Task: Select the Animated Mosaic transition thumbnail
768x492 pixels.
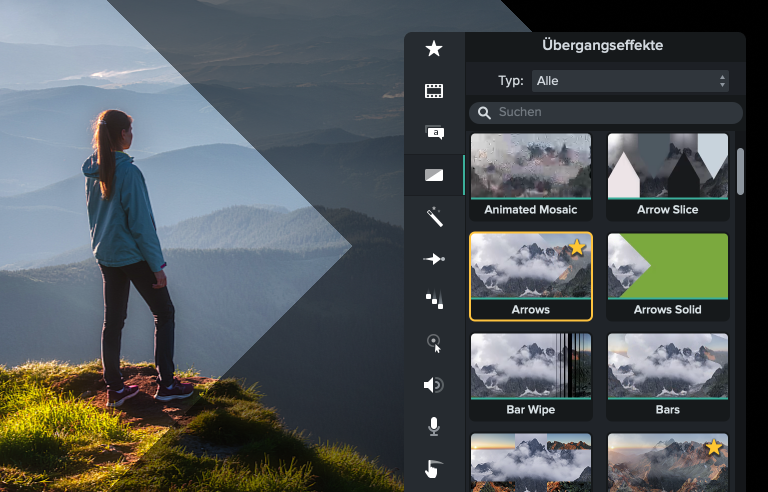Action: click(531, 166)
